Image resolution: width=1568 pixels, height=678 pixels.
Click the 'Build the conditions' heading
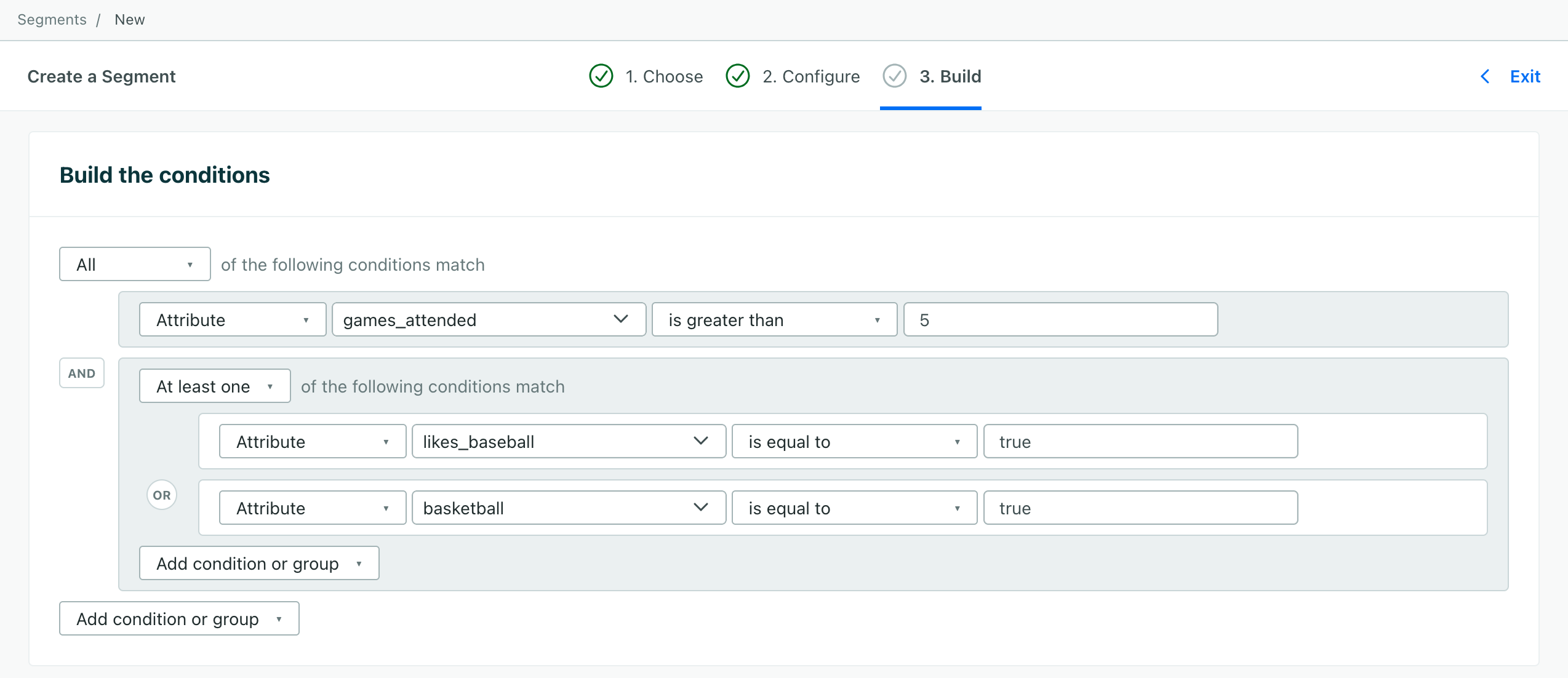(165, 175)
